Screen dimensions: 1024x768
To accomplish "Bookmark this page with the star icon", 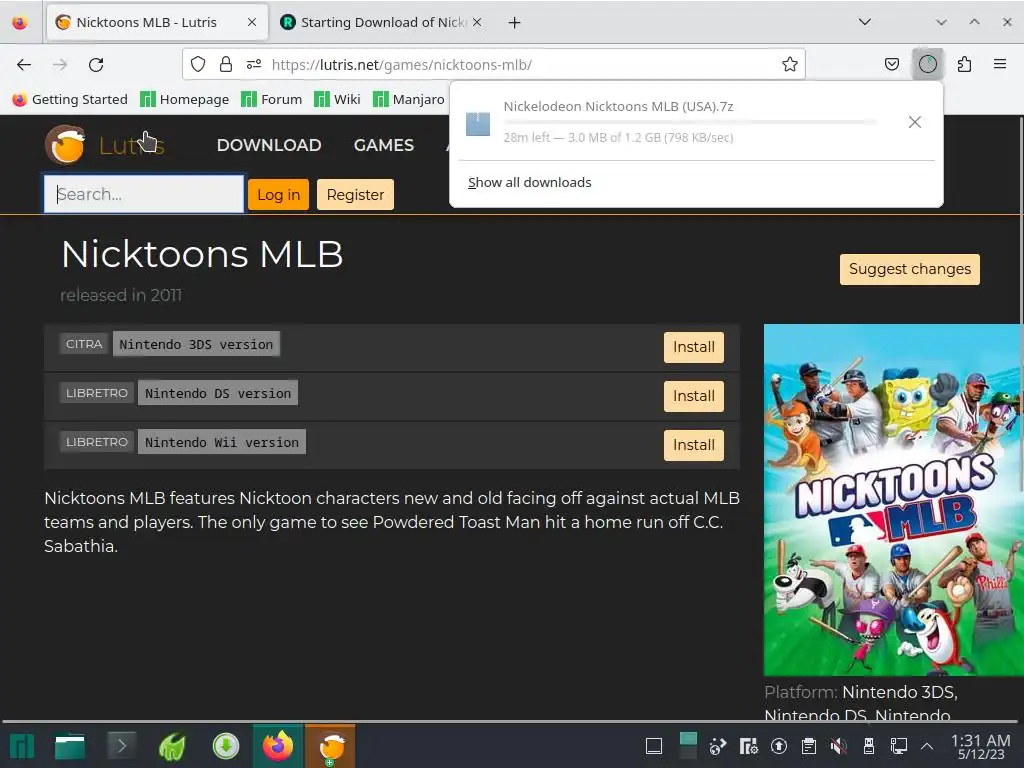I will [x=790, y=64].
